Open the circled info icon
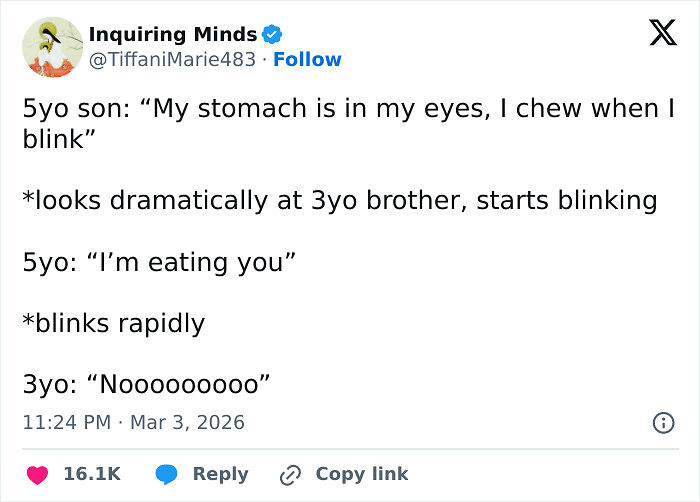Viewport: 700px width, 502px height. point(662,423)
